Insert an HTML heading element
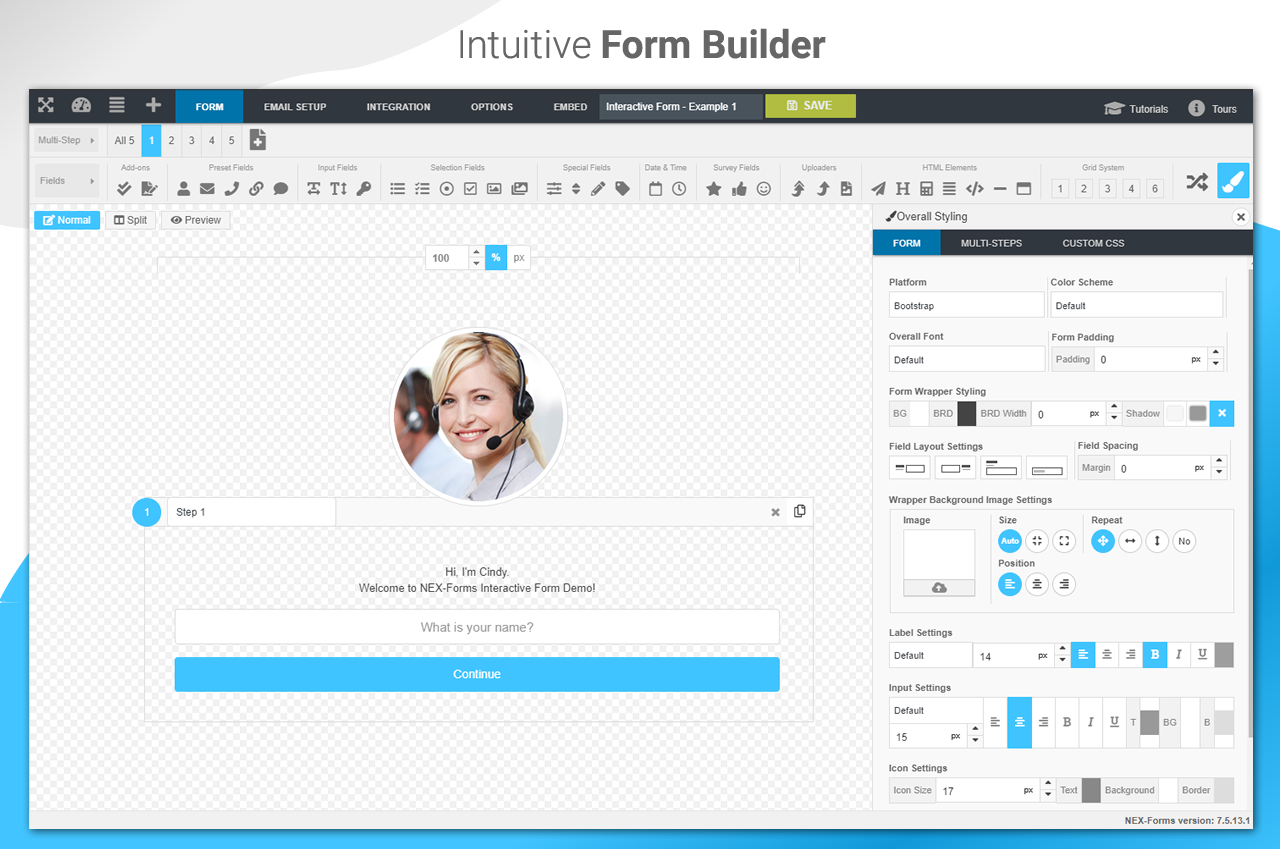The image size is (1280, 849). (x=902, y=188)
